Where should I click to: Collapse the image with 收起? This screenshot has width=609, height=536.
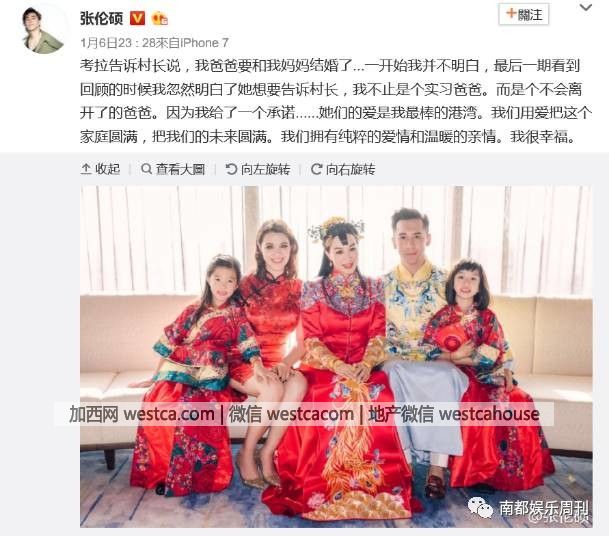pyautogui.click(x=101, y=169)
